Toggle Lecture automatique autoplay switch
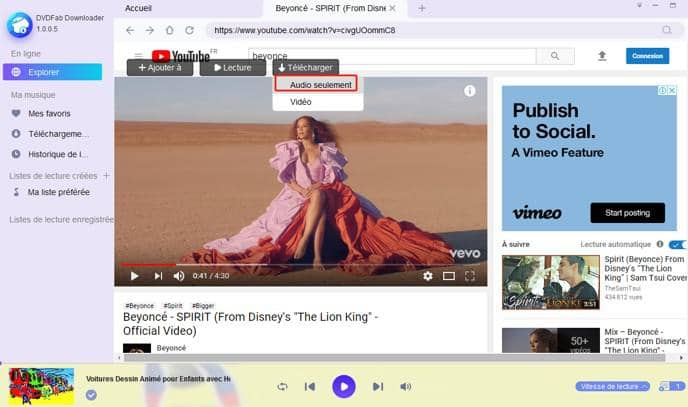Viewport: 688px width, 407px height. click(x=677, y=244)
